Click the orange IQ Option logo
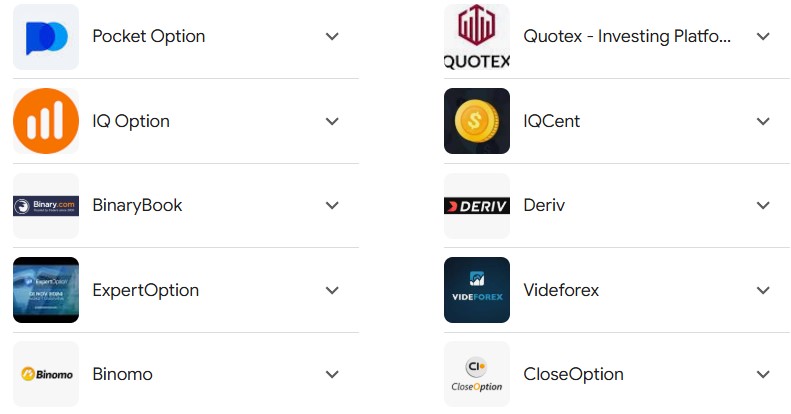The width and height of the screenshot is (791, 414). point(46,121)
